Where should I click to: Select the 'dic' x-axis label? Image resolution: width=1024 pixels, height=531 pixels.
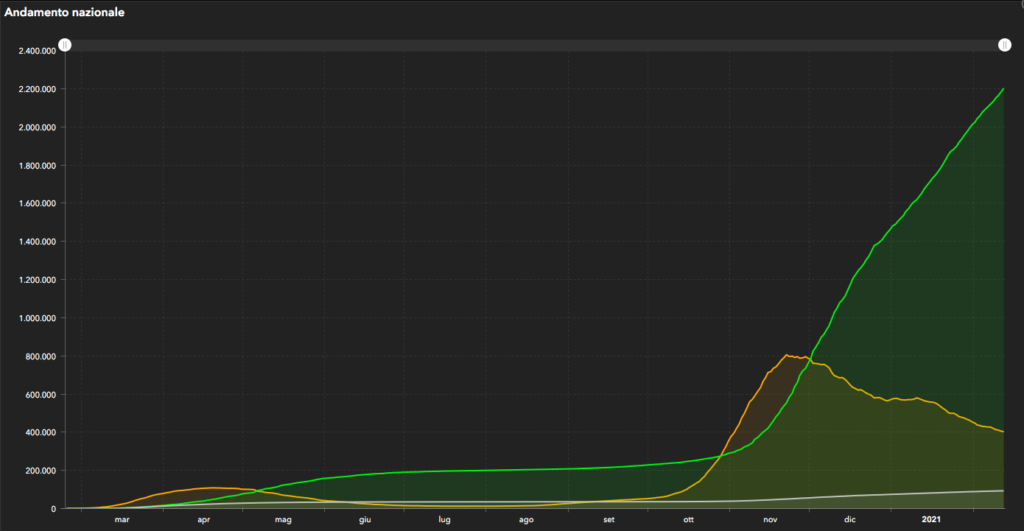click(850, 520)
